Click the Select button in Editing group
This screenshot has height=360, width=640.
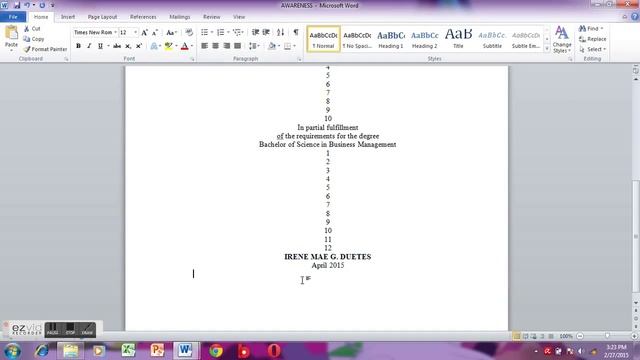pyautogui.click(x=592, y=49)
